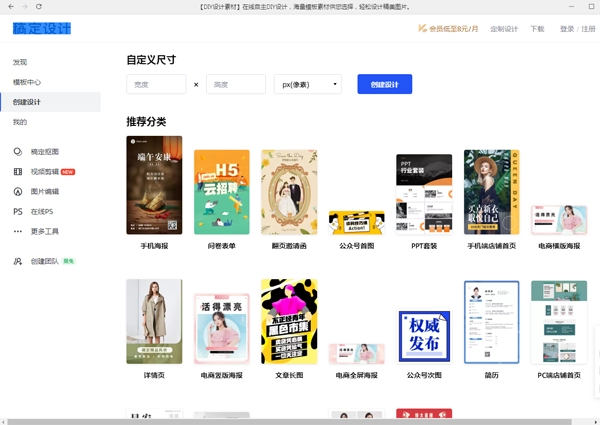
Task: Open the px(像素) unit dropdown
Action: point(308,84)
